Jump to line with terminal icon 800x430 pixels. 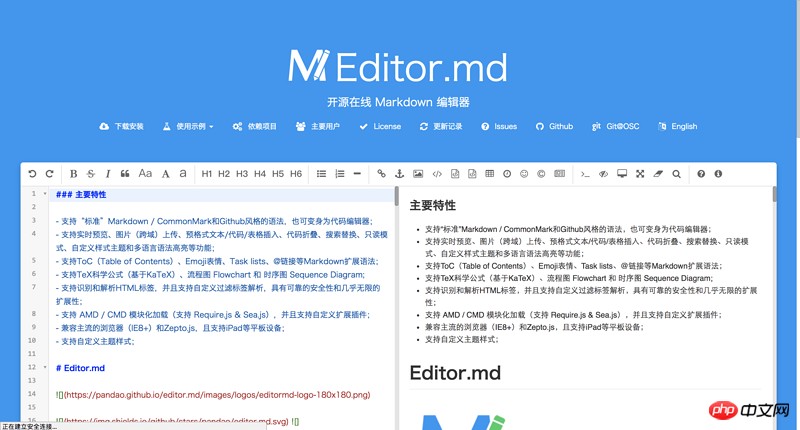pos(585,173)
